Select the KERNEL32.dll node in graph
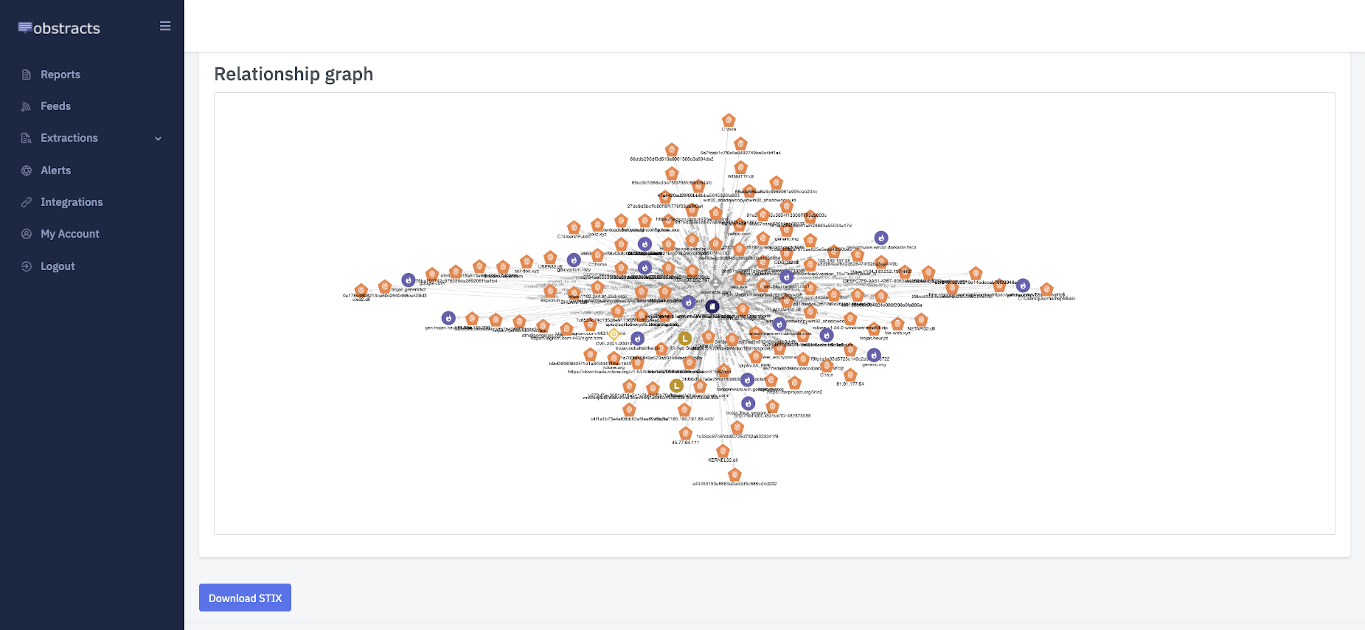This screenshot has width=1365, height=630. 723,451
